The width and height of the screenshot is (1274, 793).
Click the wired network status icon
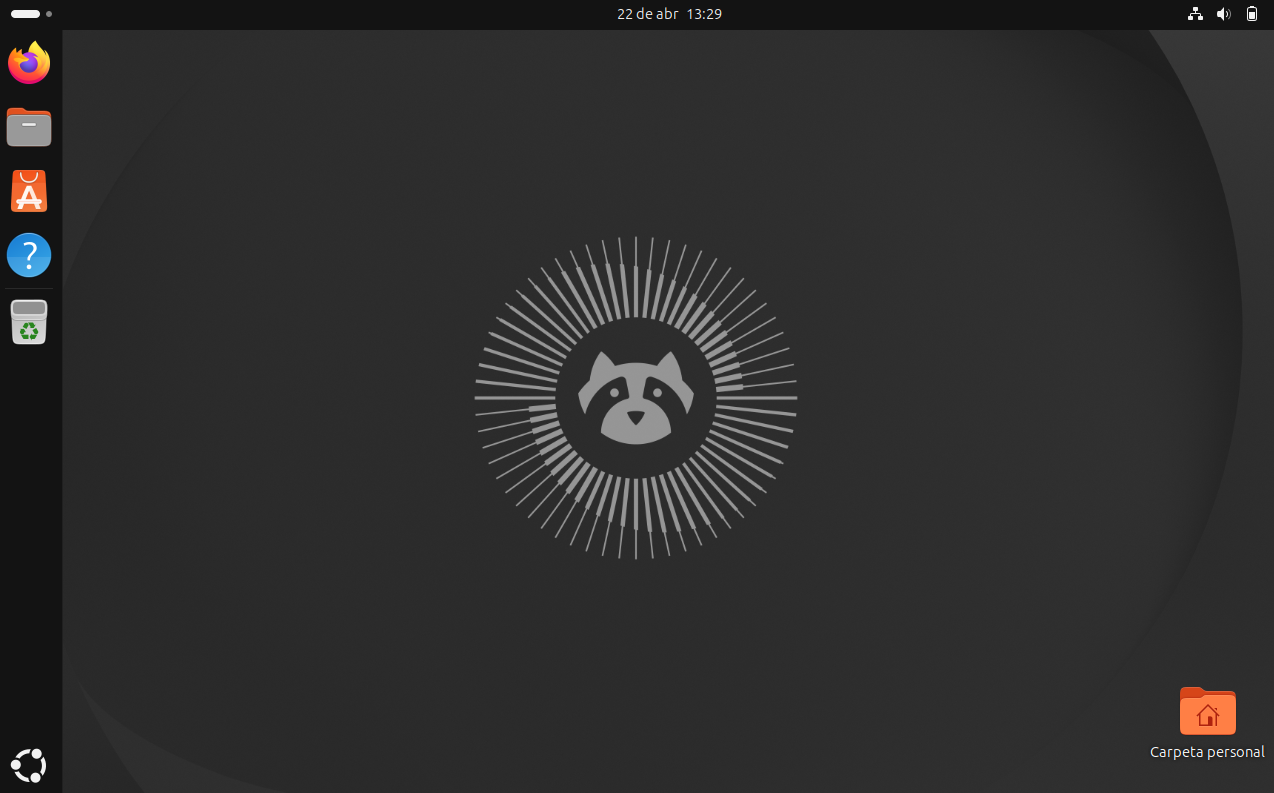click(1194, 14)
